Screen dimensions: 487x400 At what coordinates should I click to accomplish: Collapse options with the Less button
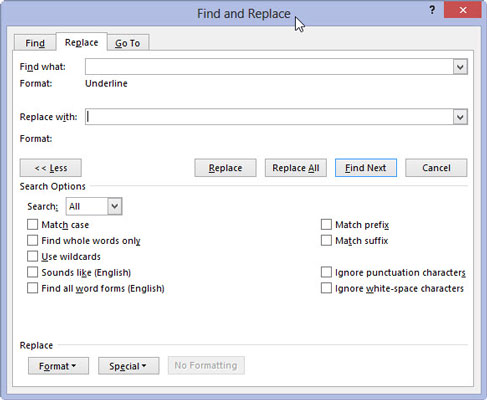(x=51, y=168)
